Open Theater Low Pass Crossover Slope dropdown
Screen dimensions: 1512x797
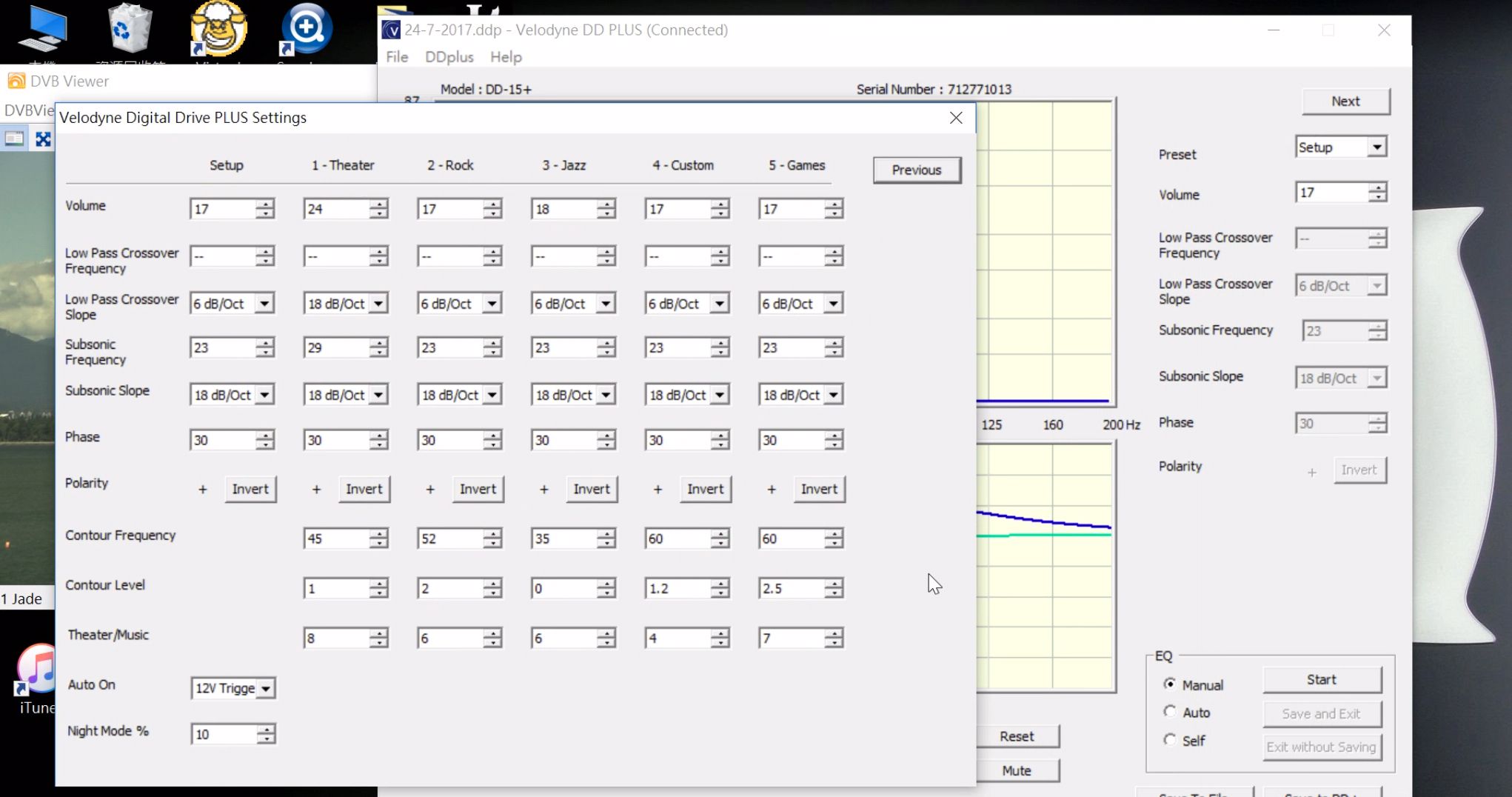[378, 304]
